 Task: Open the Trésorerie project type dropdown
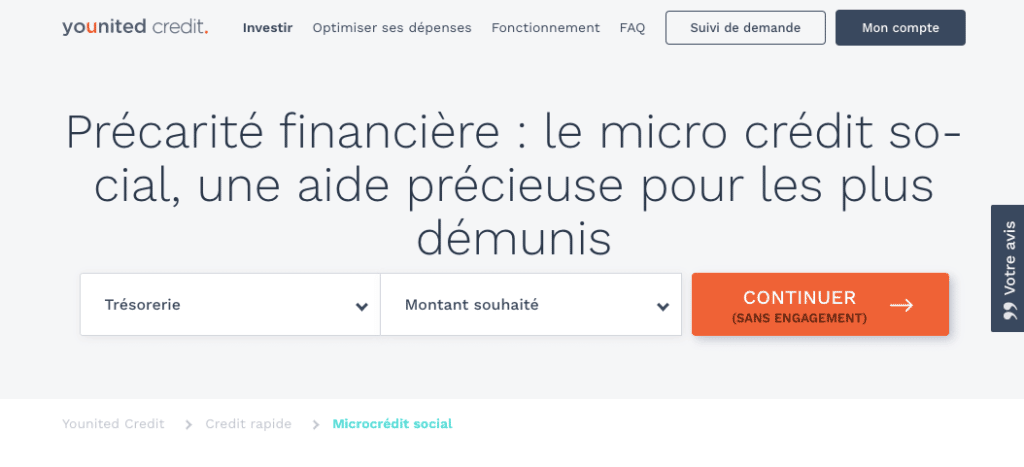pos(230,305)
